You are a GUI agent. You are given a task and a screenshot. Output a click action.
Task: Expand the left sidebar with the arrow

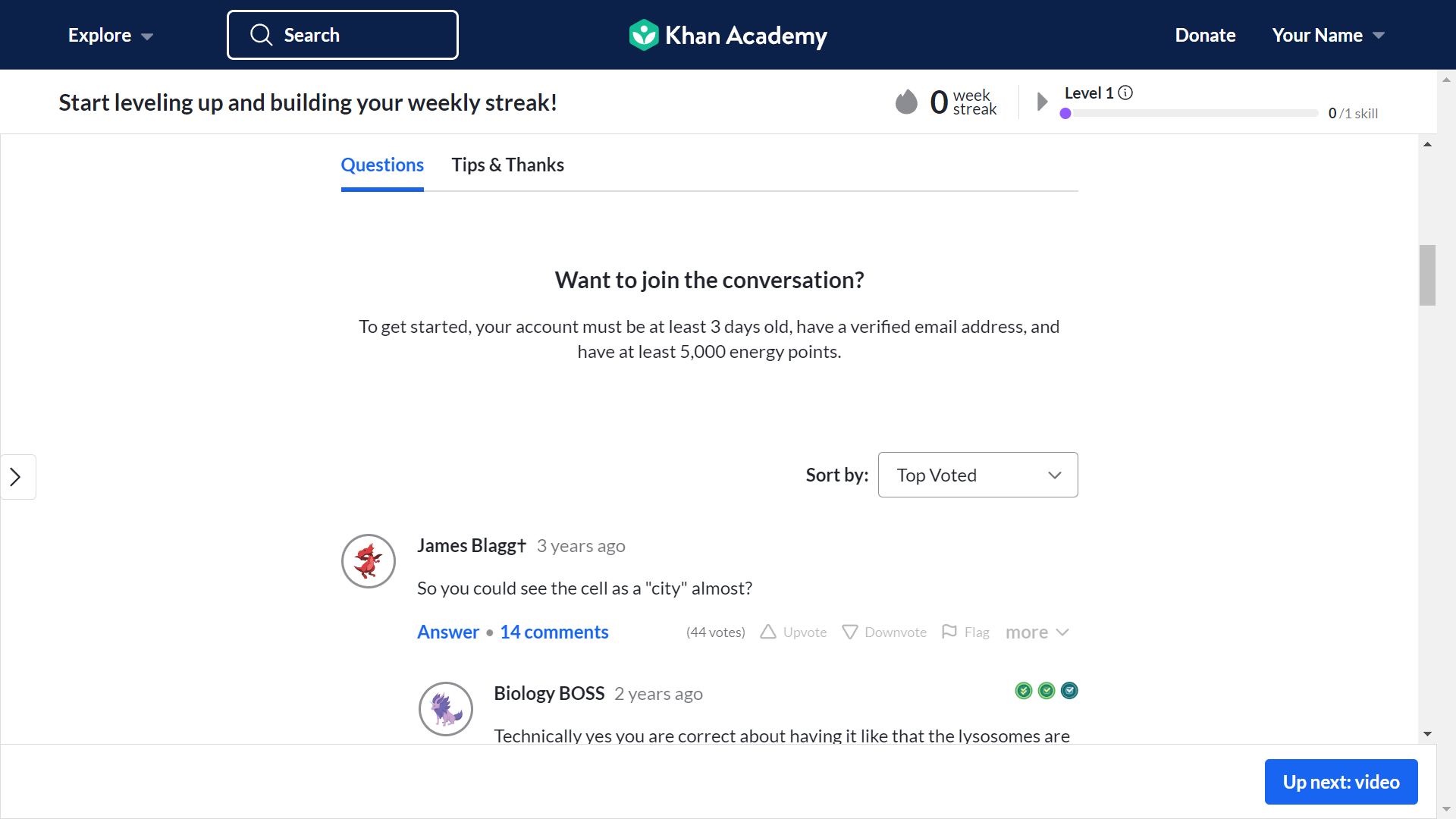coord(17,477)
